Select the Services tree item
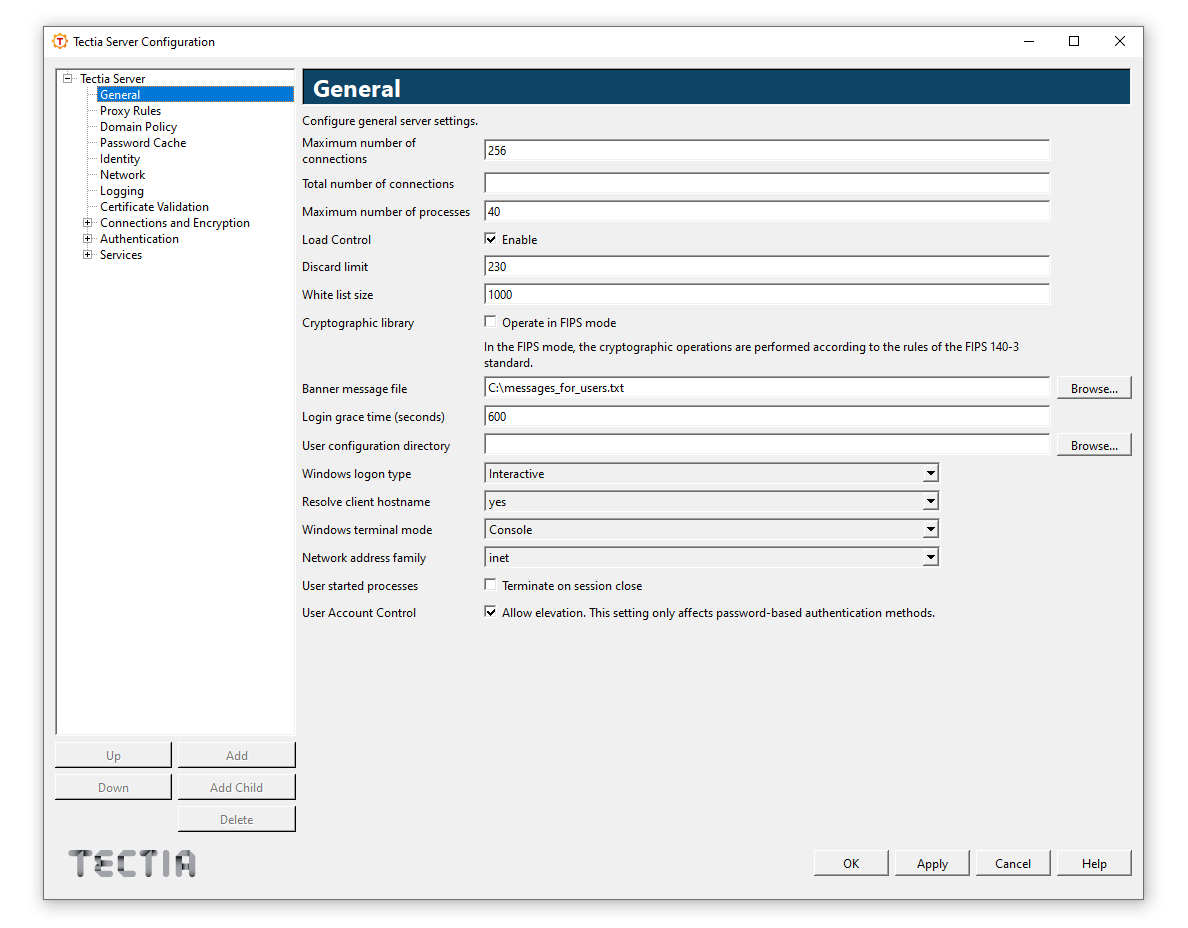This screenshot has width=1188, height=928. [x=121, y=255]
